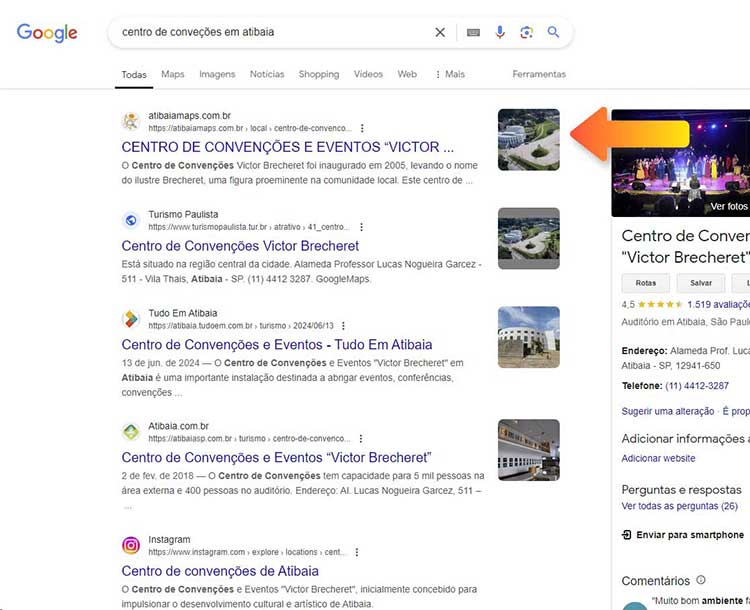Screen dimensions: 750x610
Task: Click the info icon beside Comentários
Action: pyautogui.click(x=701, y=580)
